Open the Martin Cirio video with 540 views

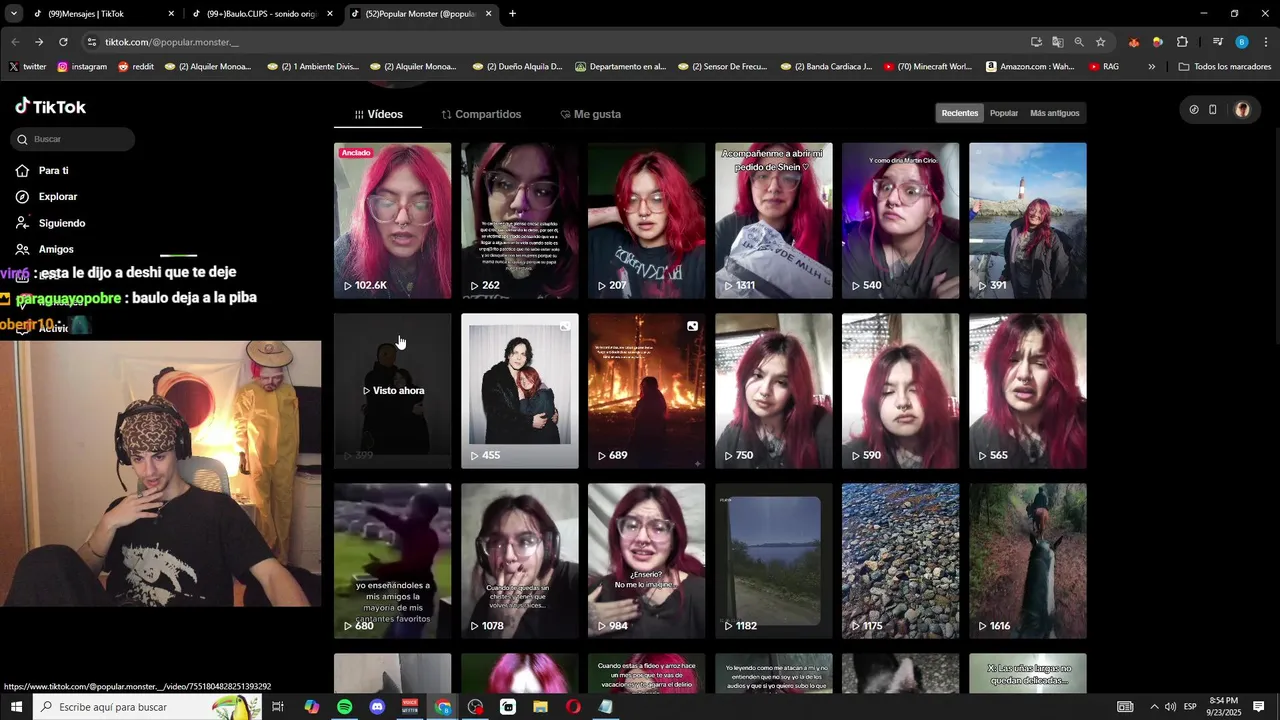(900, 220)
